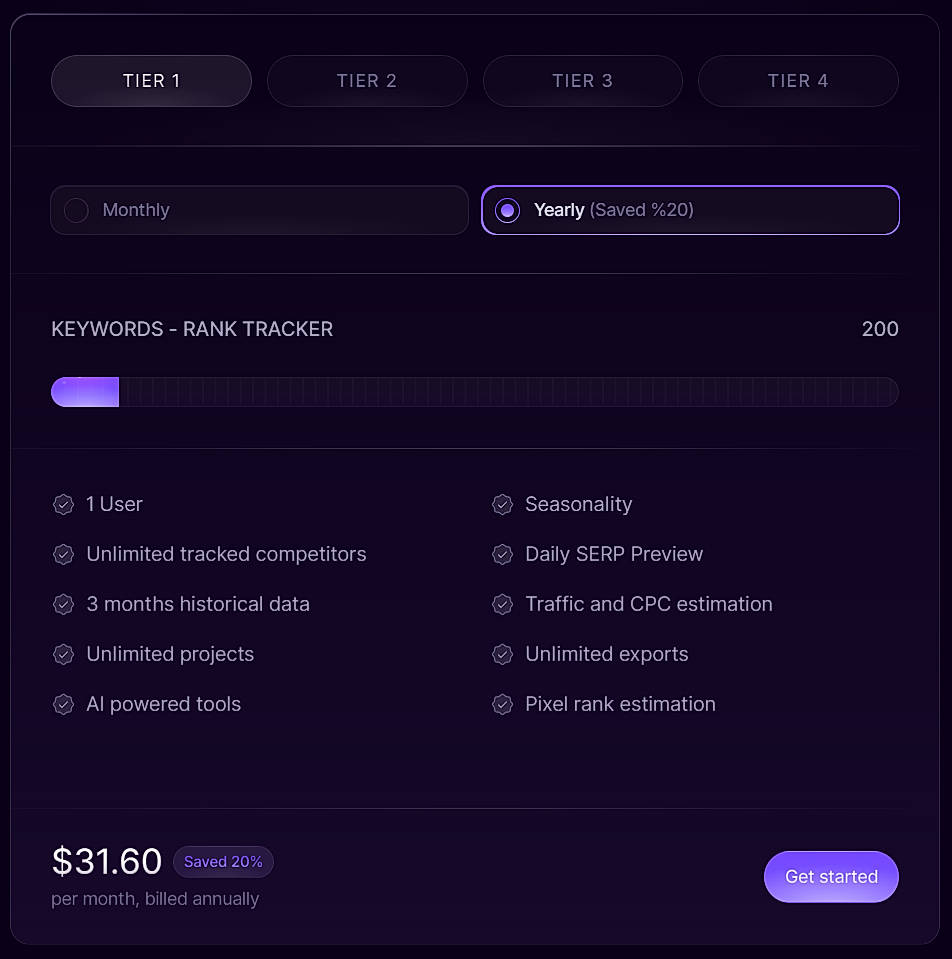The height and width of the screenshot is (959, 952).
Task: Click the 200 keyword count value
Action: click(880, 328)
